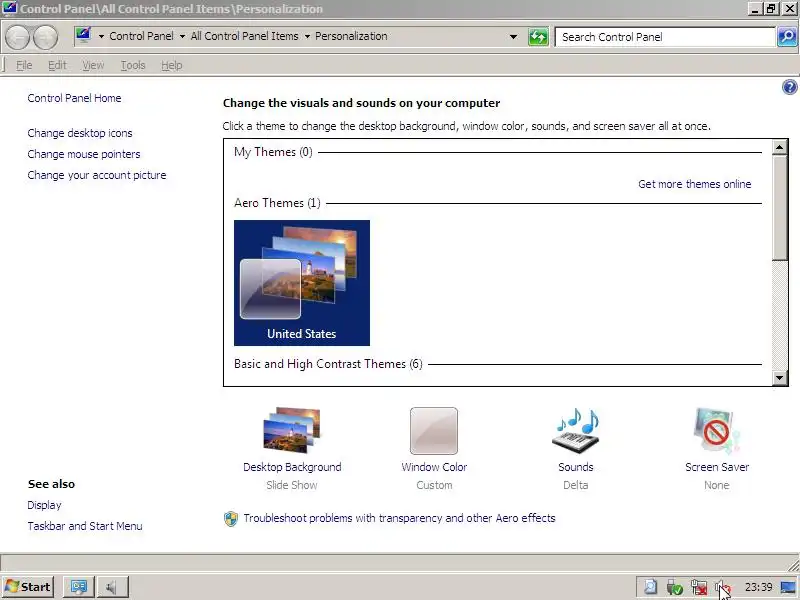Viewport: 800px width, 600px height.
Task: Open the Window Color swatch
Action: [x=434, y=431]
